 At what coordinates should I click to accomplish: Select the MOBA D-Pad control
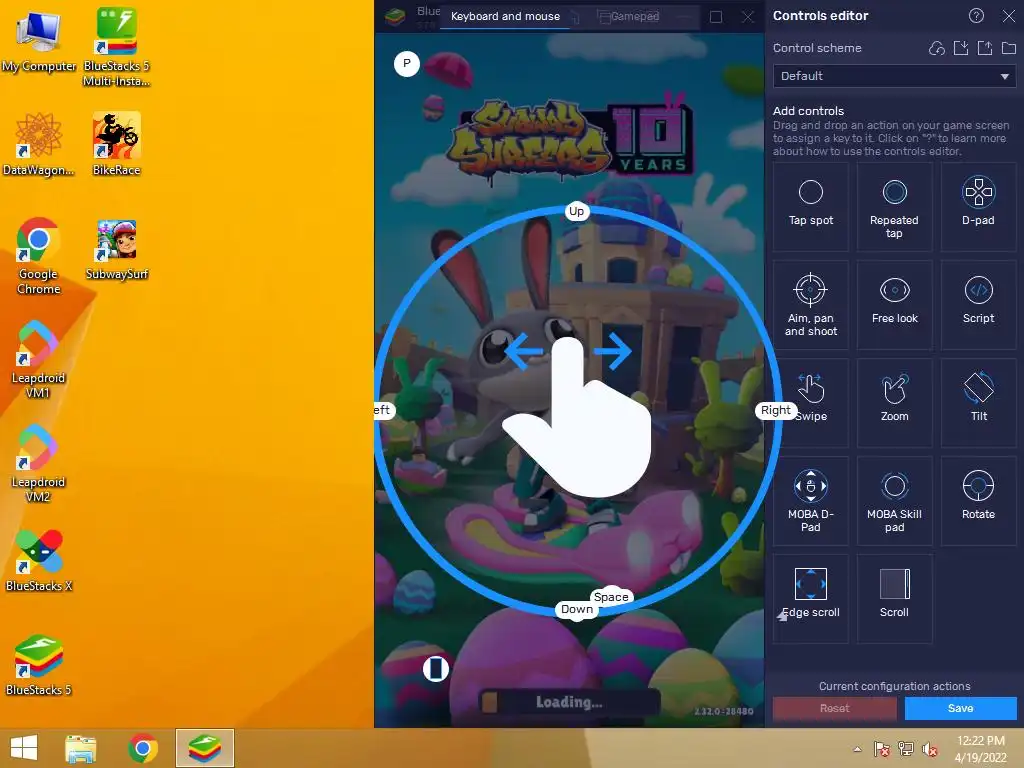(x=810, y=500)
